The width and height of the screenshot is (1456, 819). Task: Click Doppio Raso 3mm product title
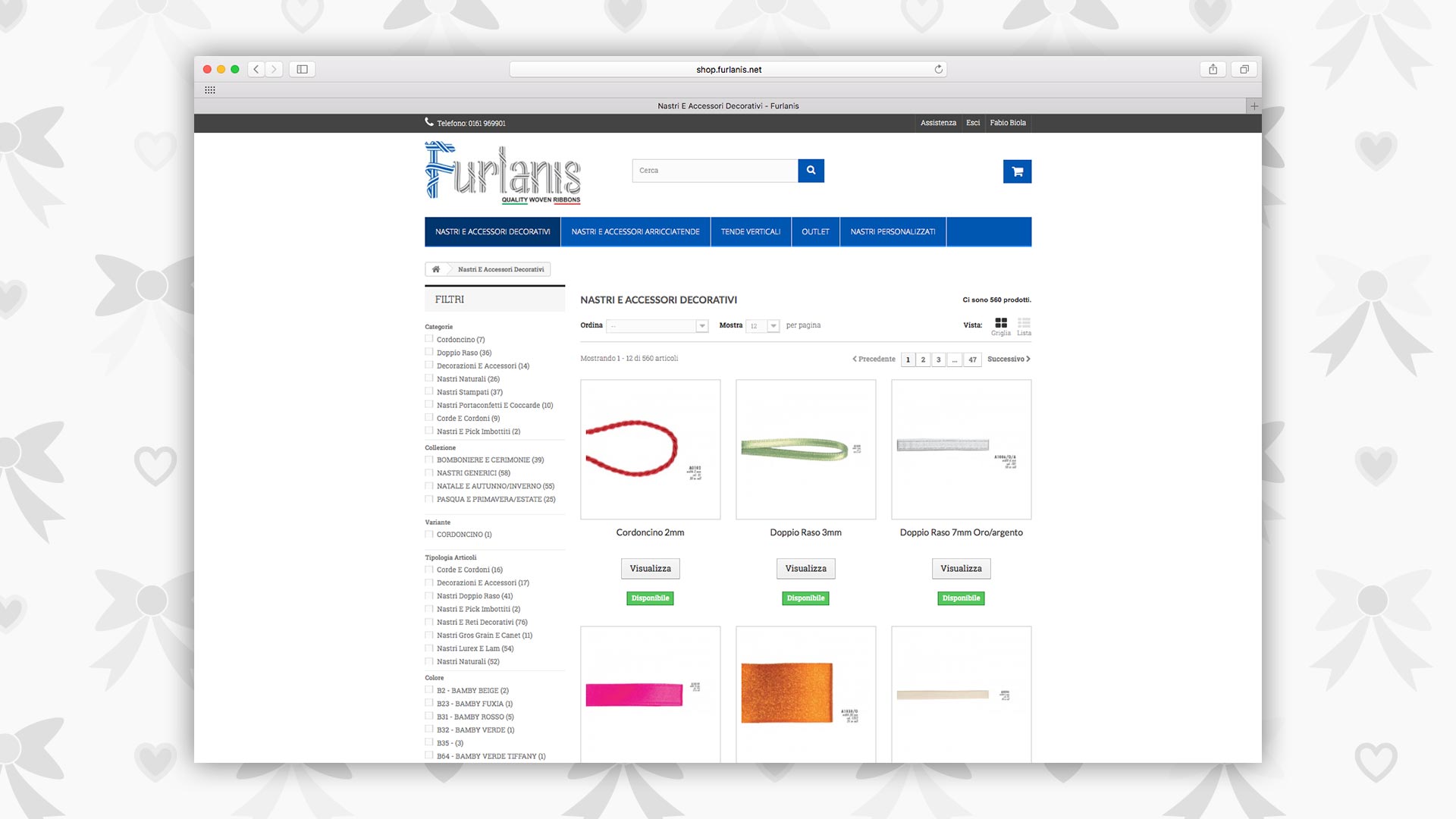coord(805,533)
